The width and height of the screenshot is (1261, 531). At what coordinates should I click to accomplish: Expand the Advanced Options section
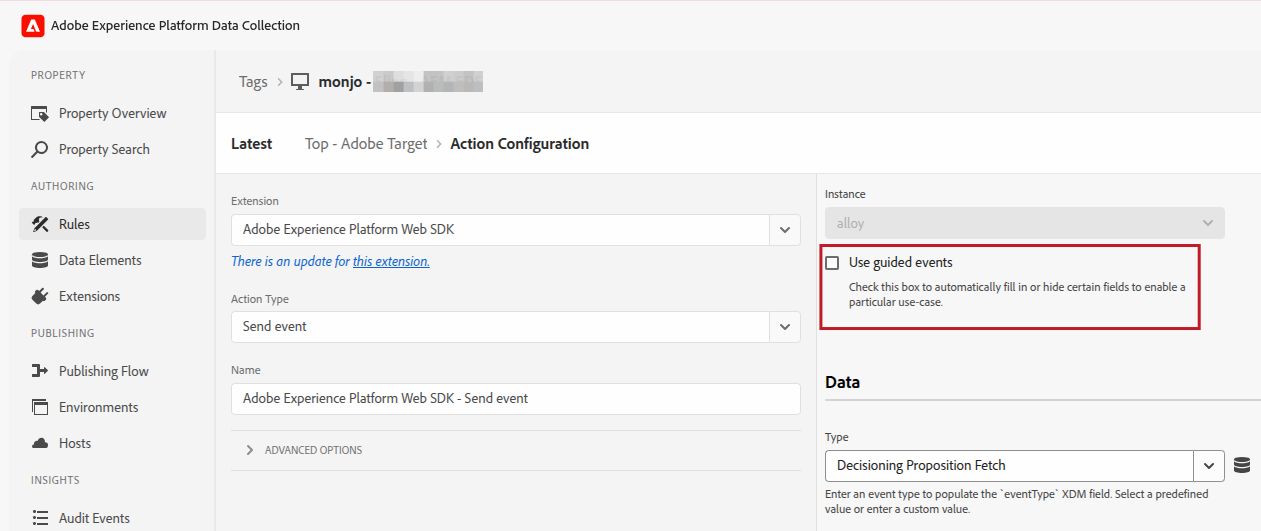pos(250,450)
